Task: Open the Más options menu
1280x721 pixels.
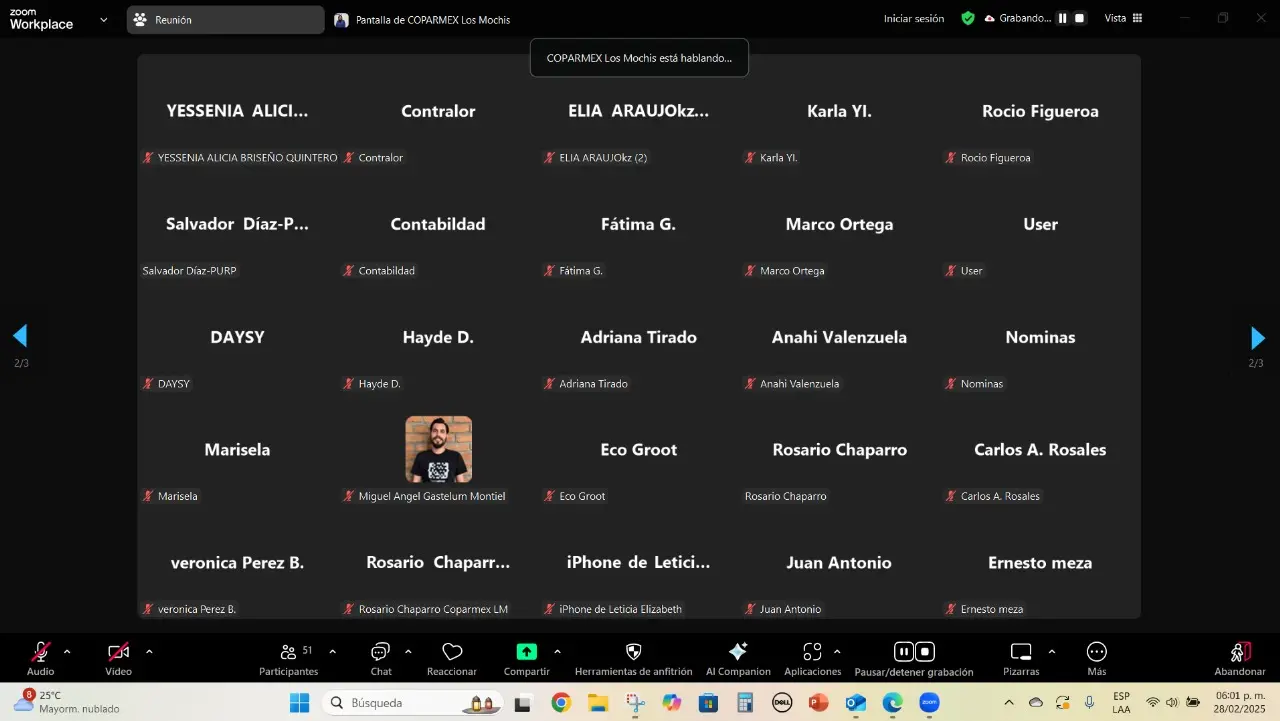Action: [x=1097, y=653]
